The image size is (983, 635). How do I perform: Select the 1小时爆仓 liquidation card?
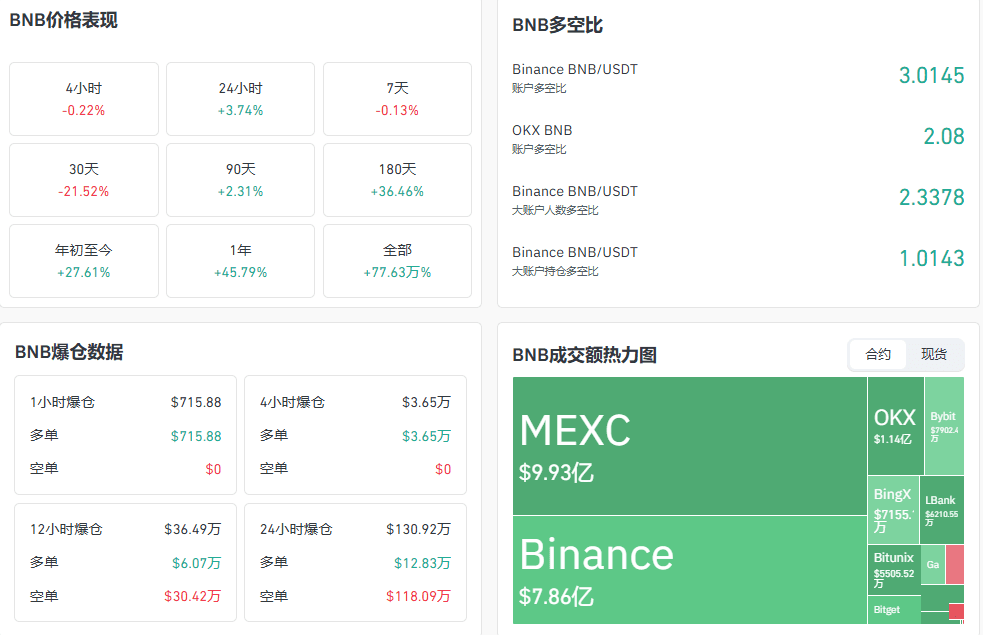pyautogui.click(x=125, y=434)
